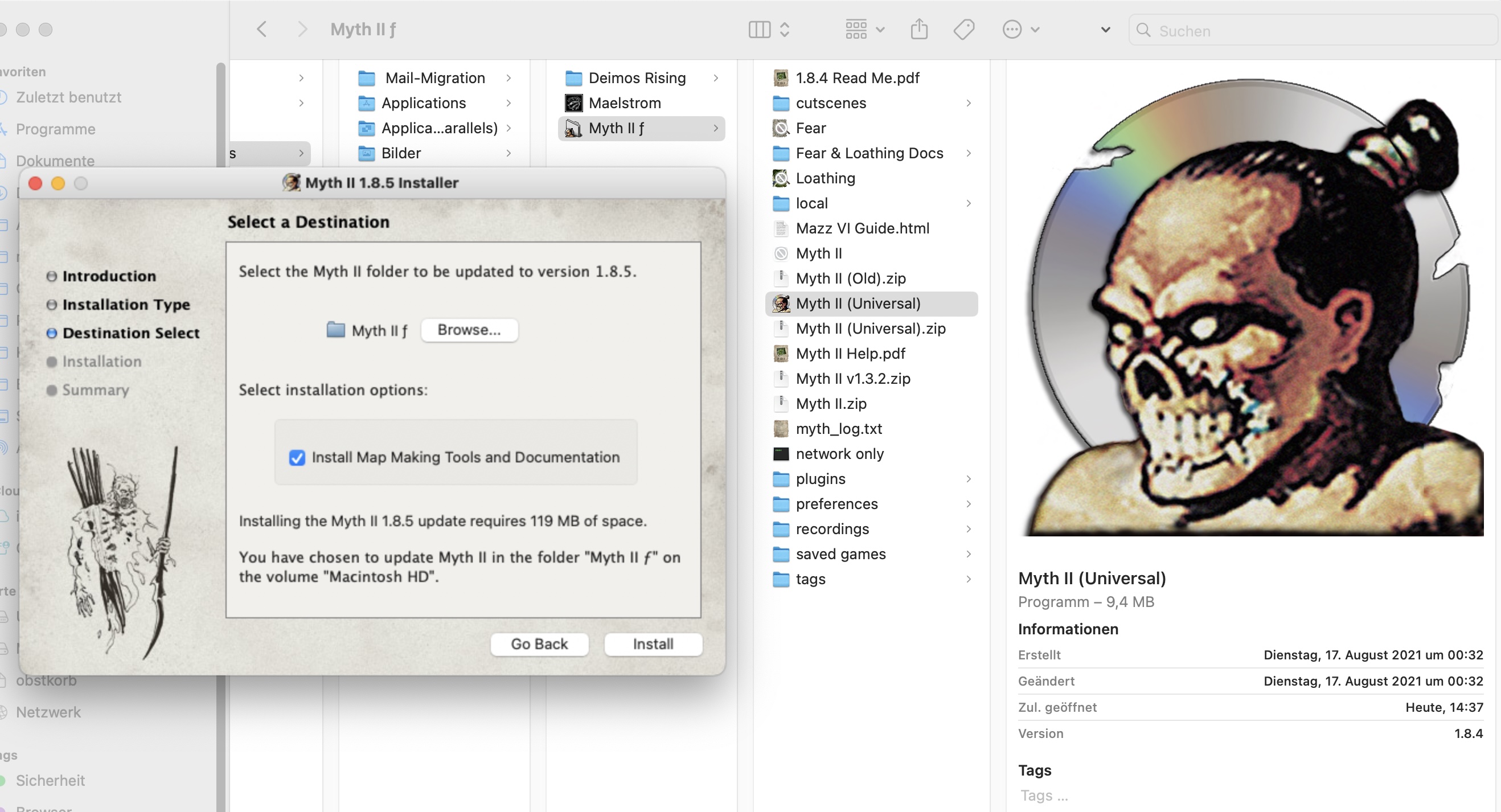Select the Deimos Rising folder icon

[x=573, y=78]
